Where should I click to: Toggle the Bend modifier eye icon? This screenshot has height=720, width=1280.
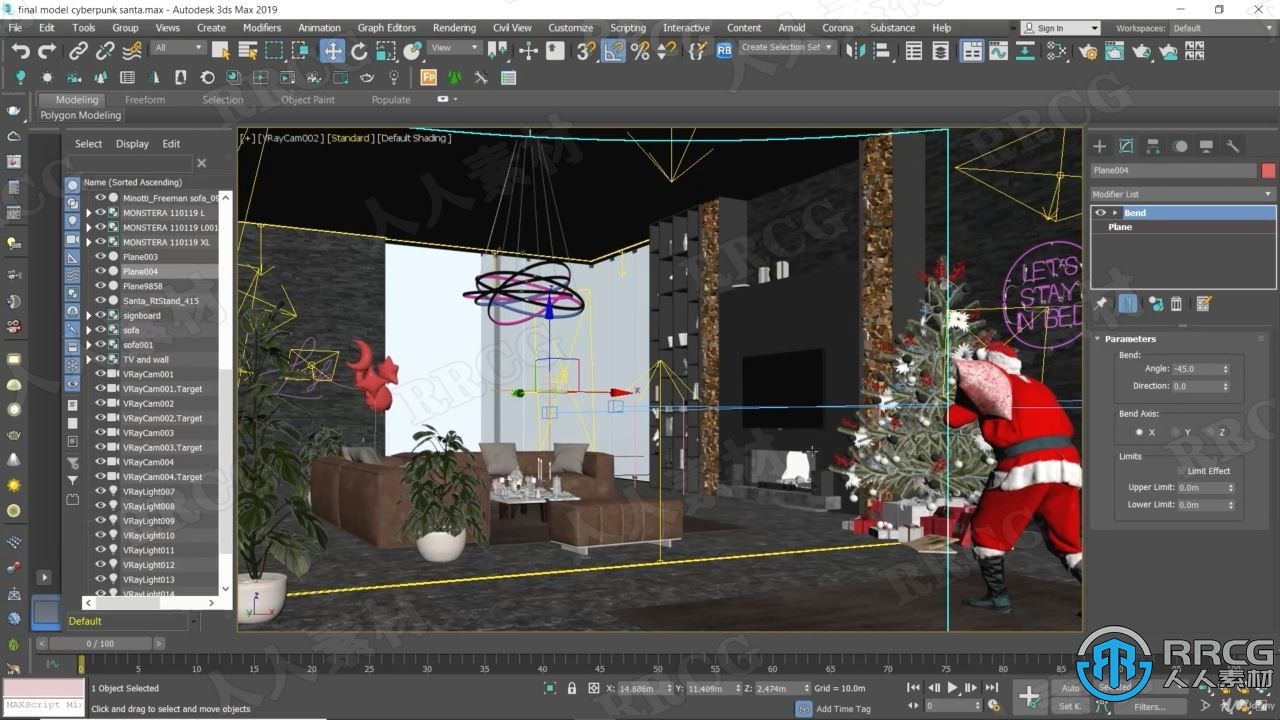pyautogui.click(x=1101, y=213)
